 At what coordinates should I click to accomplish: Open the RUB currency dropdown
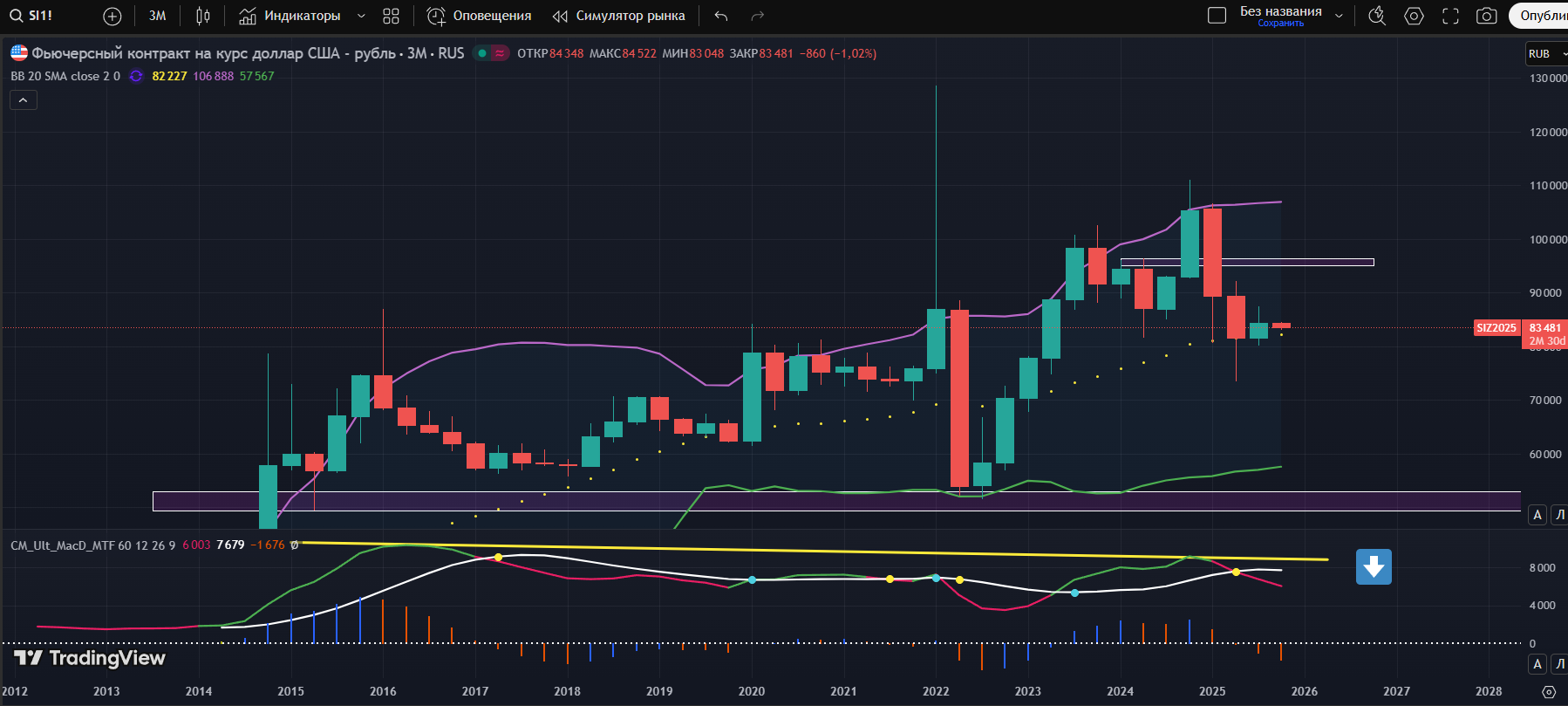point(1546,53)
